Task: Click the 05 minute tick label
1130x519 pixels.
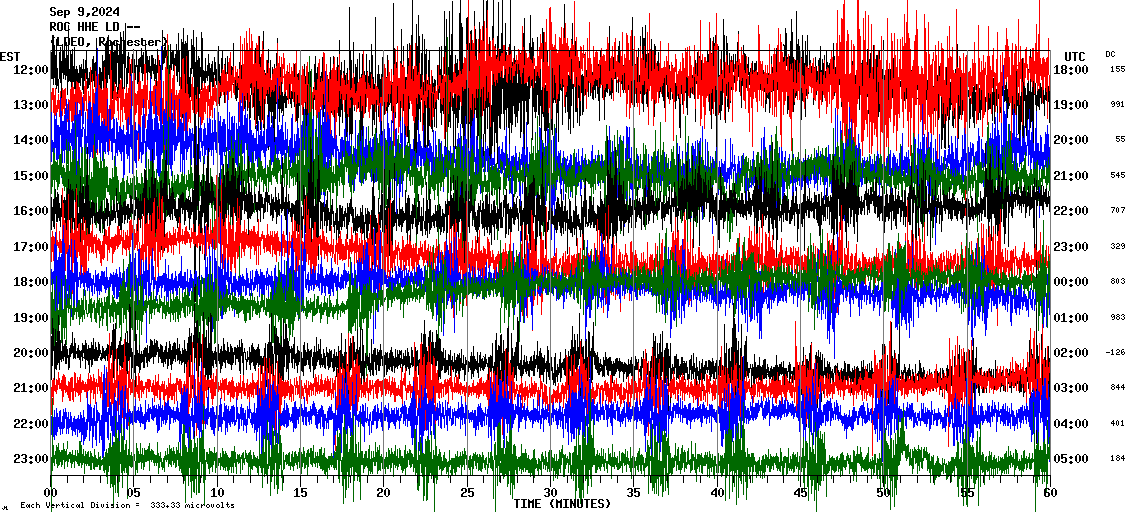Action: pyautogui.click(x=134, y=493)
